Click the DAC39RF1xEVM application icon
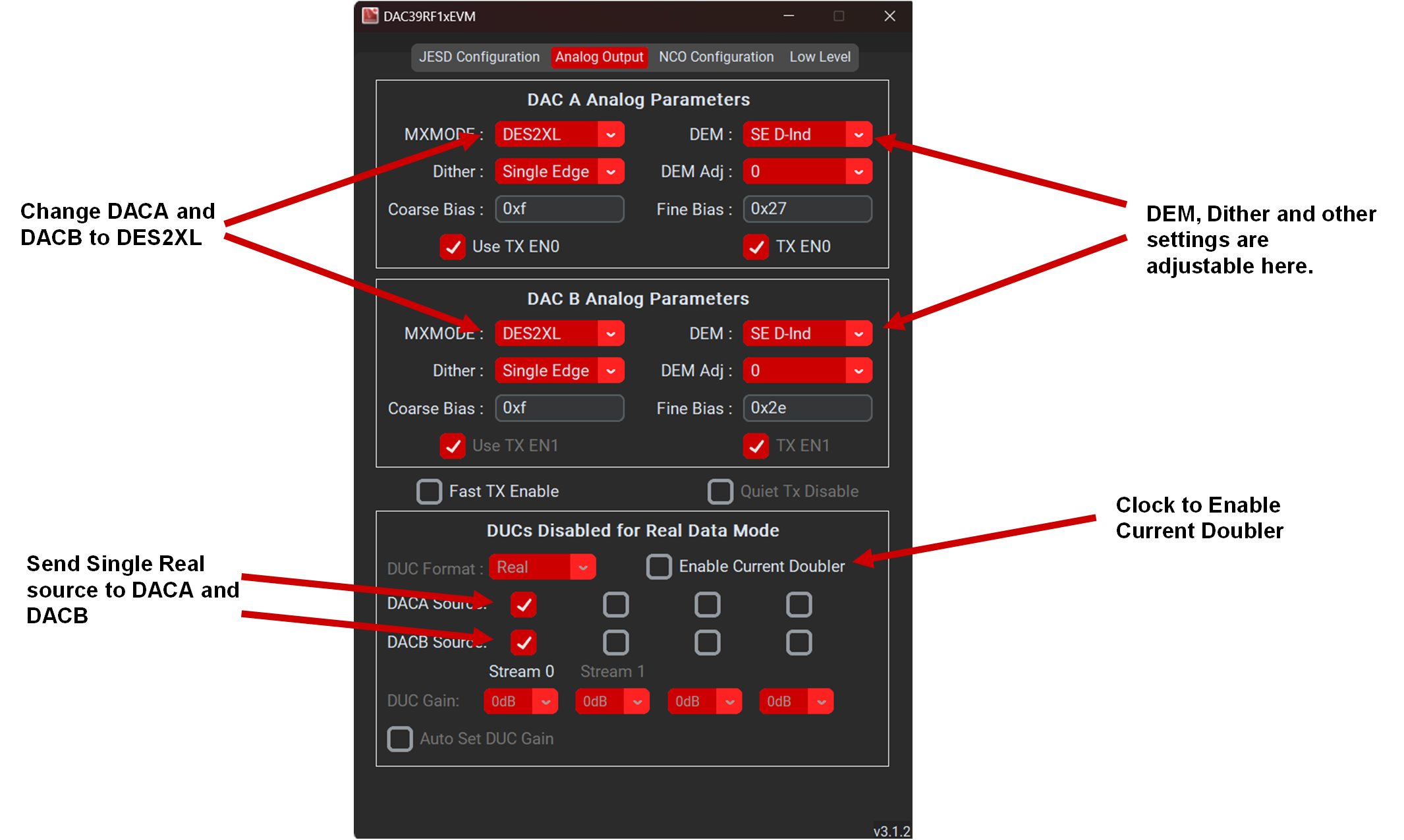 369,16
